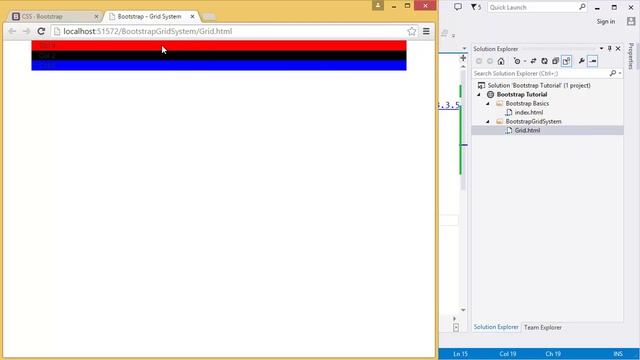
Task: Click the 3.3.5 hyperlink in editor
Action: point(449,105)
